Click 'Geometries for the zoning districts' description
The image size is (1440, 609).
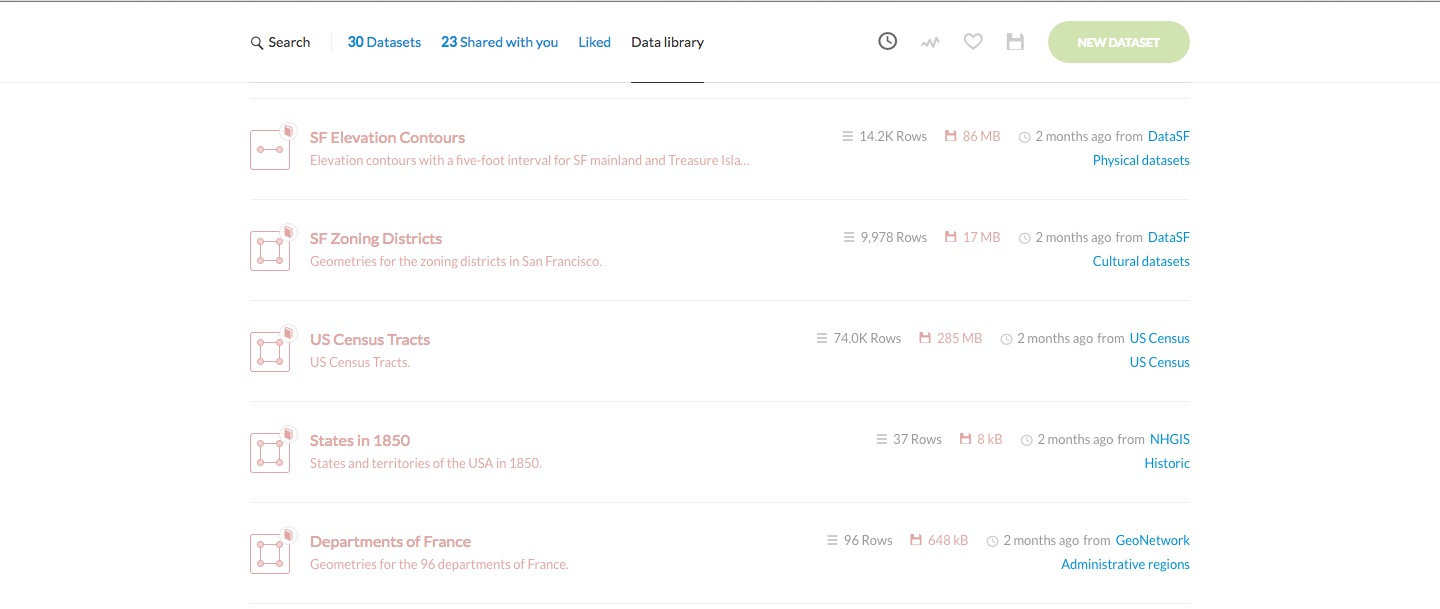pyautogui.click(x=456, y=261)
